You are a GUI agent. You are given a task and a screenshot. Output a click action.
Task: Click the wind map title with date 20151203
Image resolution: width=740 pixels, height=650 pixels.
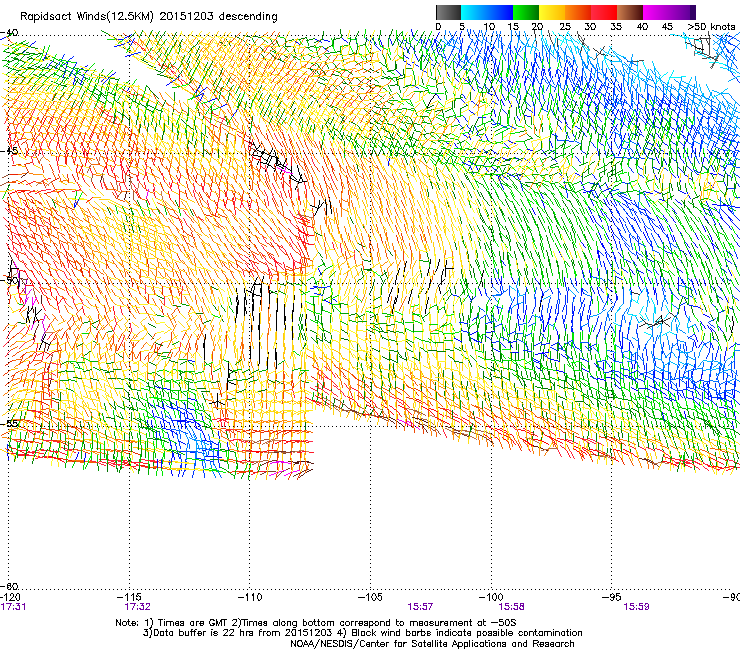pos(149,16)
